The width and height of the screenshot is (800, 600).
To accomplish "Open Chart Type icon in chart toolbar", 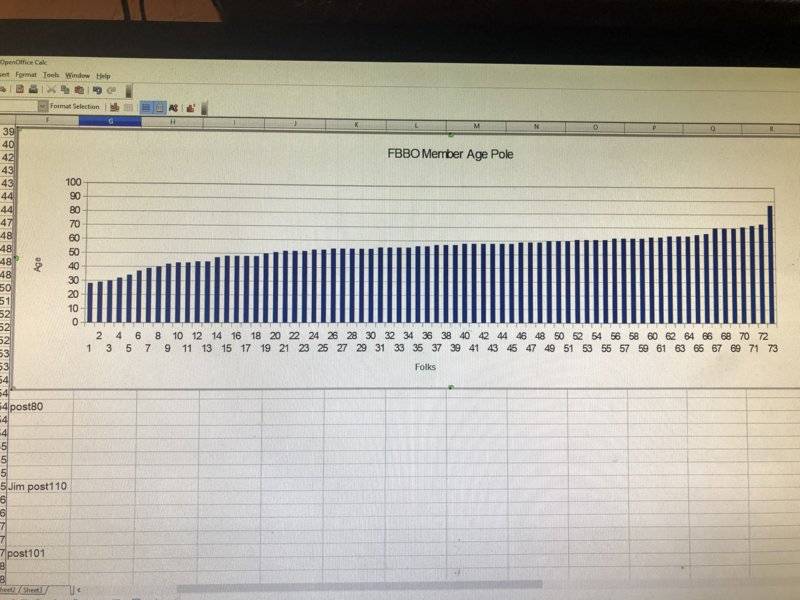I will [x=115, y=106].
